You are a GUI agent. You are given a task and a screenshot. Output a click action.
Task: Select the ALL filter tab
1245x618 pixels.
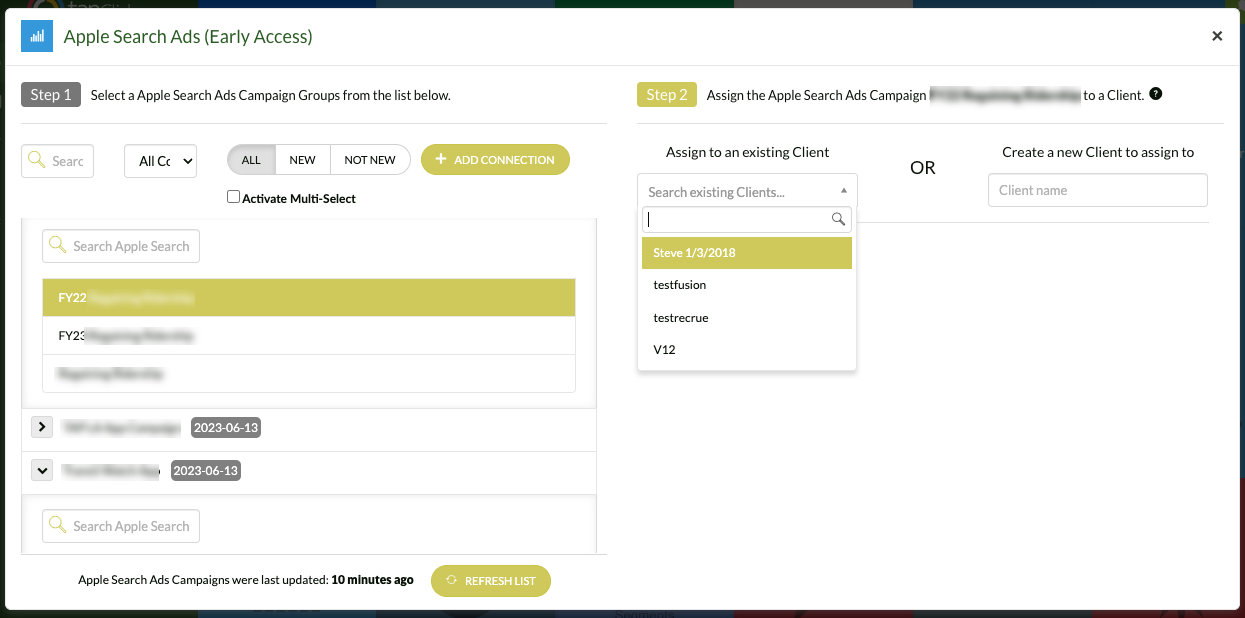pyautogui.click(x=251, y=160)
